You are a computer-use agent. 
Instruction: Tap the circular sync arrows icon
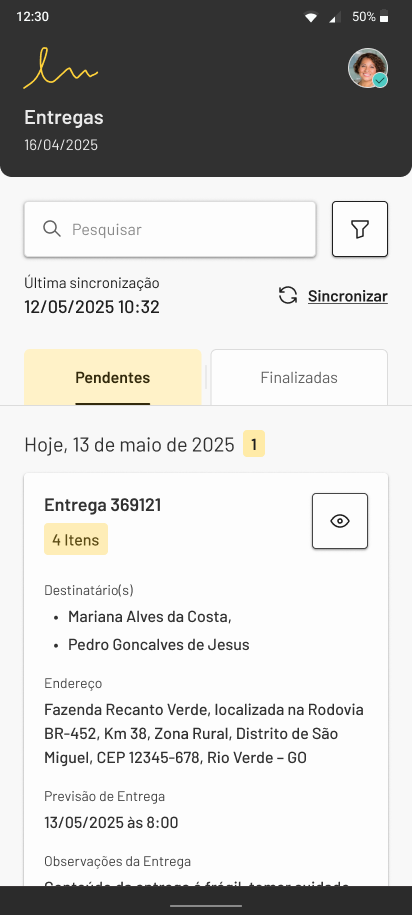pos(288,295)
